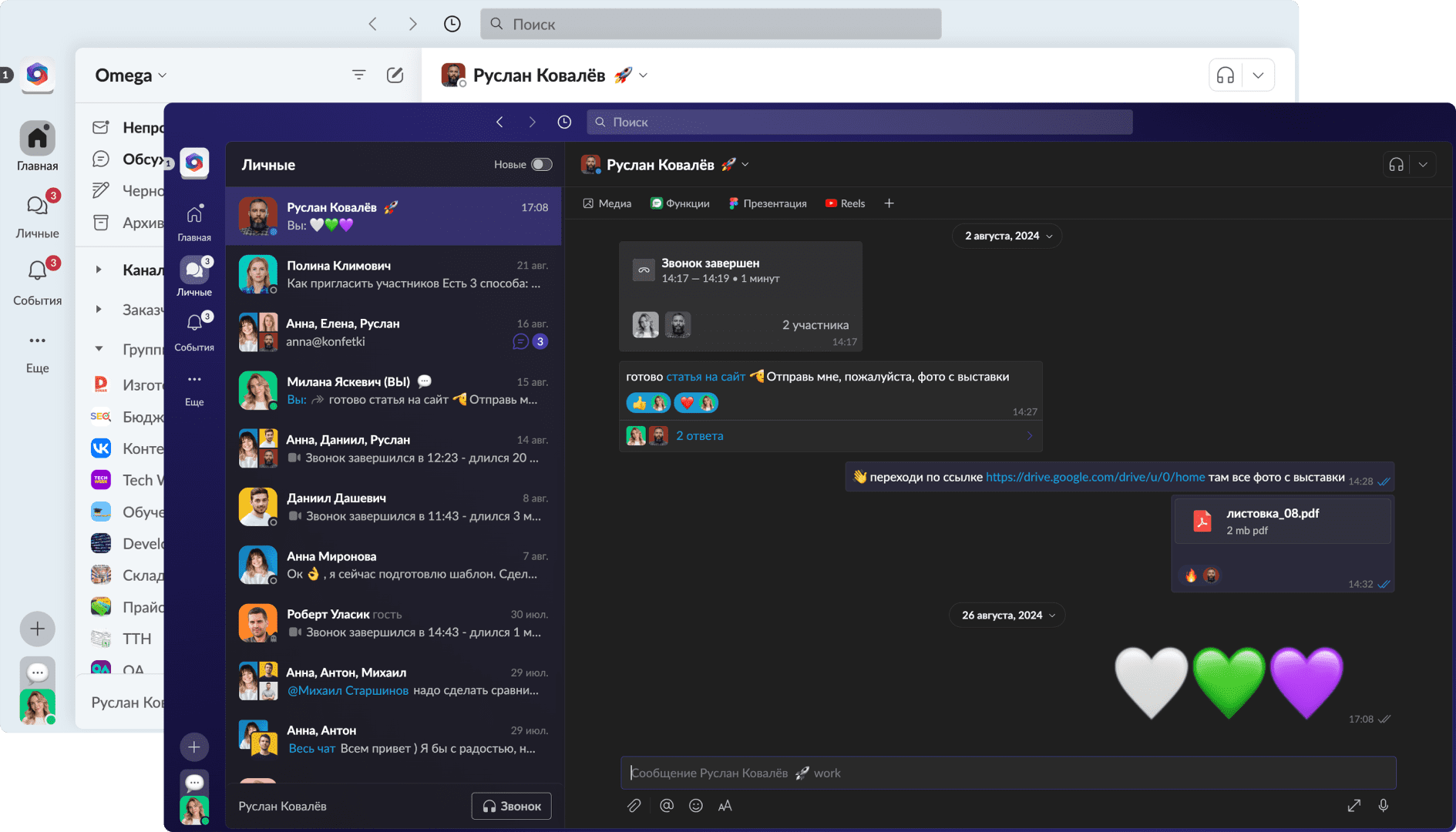Record voice message with microphone icon
1456x832 pixels.
click(1384, 806)
